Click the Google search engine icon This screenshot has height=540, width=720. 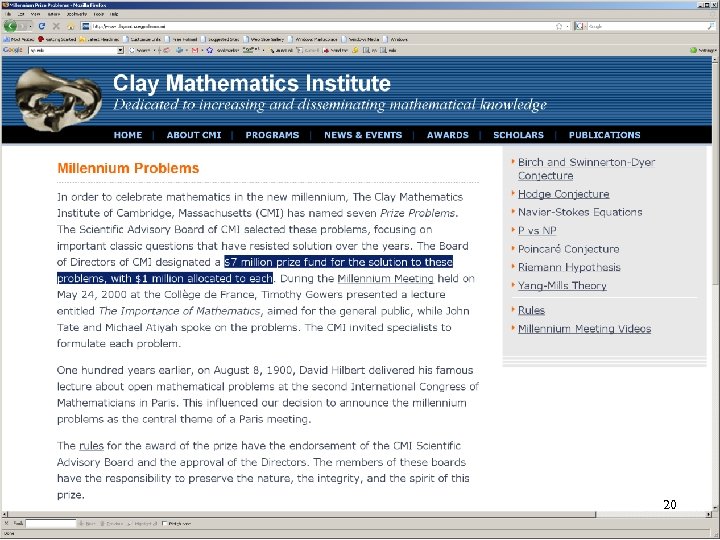[579, 26]
